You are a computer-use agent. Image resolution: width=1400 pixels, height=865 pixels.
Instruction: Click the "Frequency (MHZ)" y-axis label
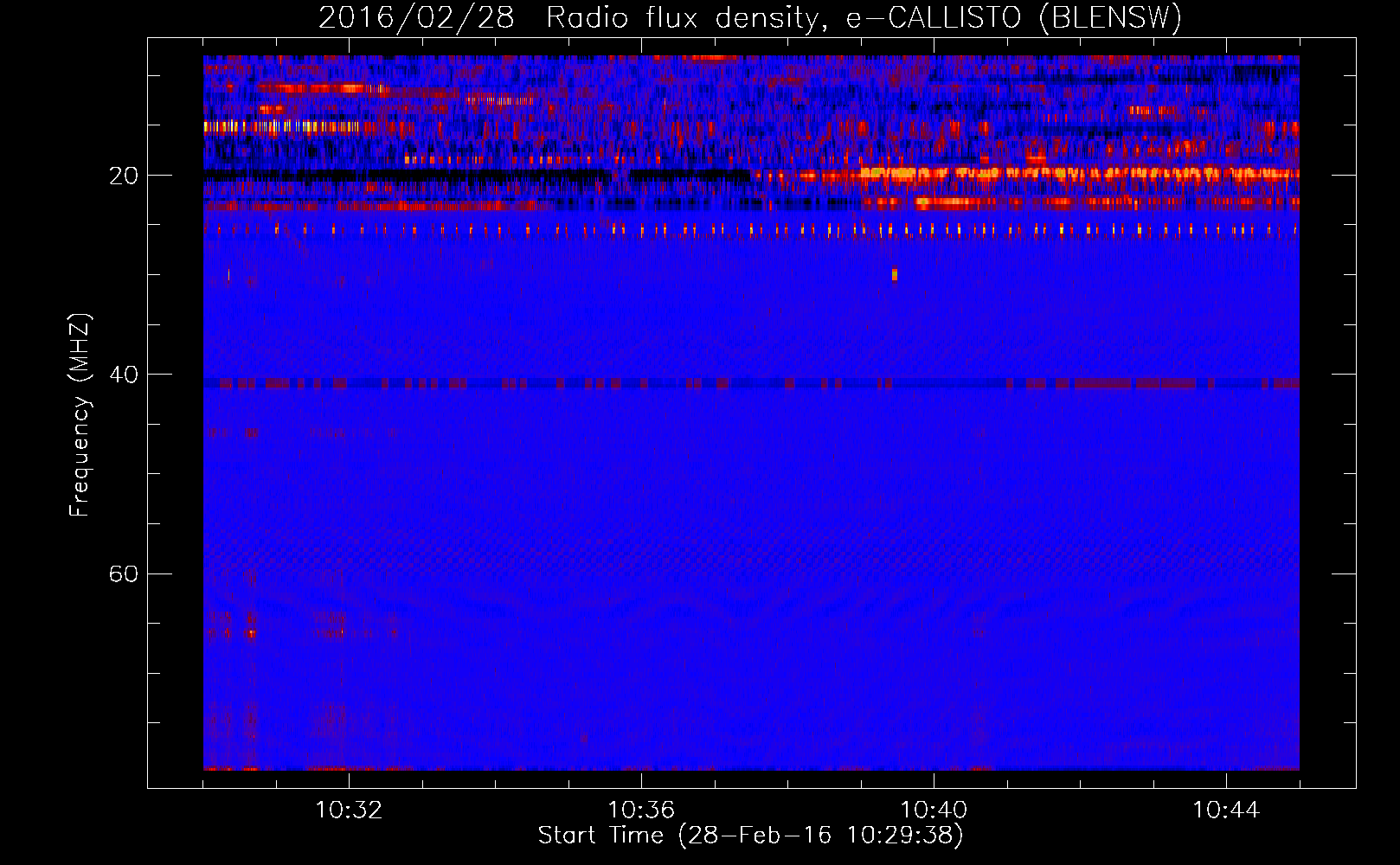80,415
